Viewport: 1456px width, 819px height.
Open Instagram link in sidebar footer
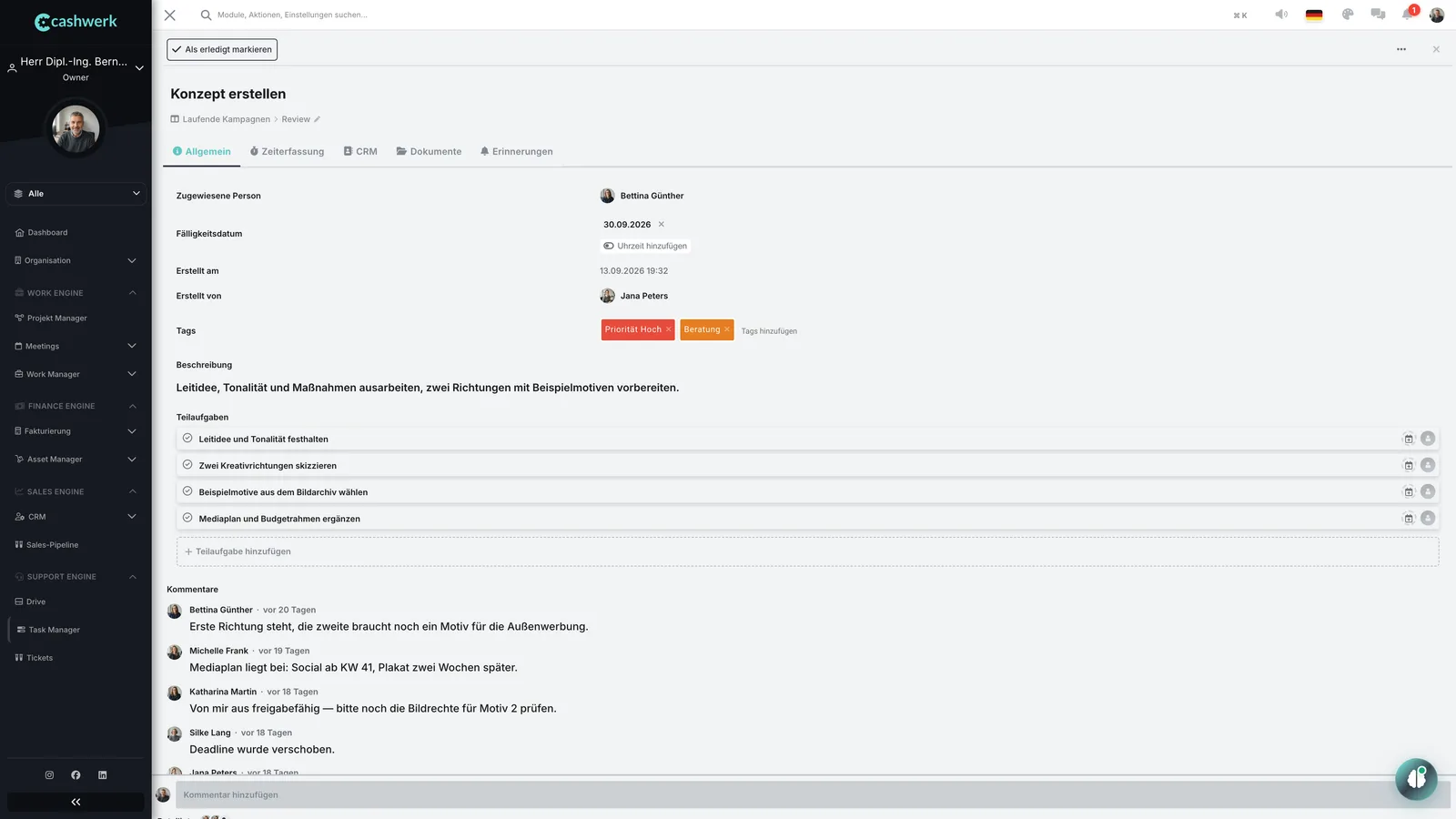tap(49, 775)
